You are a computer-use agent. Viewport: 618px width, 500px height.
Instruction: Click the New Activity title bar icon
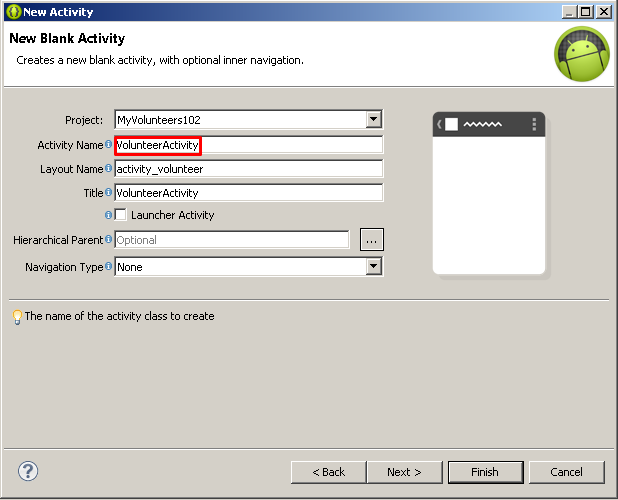click(x=13, y=12)
